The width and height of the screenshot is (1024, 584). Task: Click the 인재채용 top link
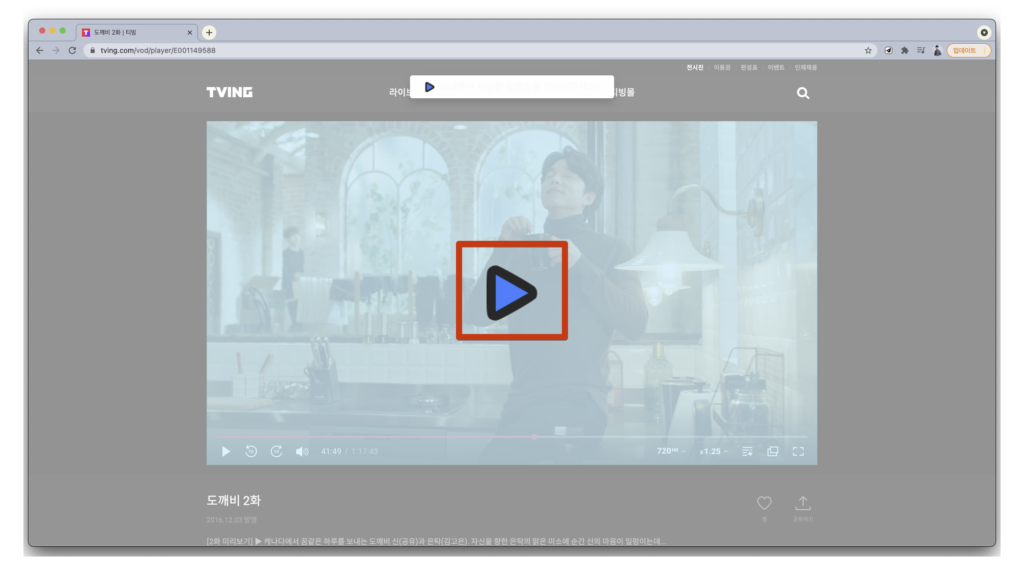[805, 67]
